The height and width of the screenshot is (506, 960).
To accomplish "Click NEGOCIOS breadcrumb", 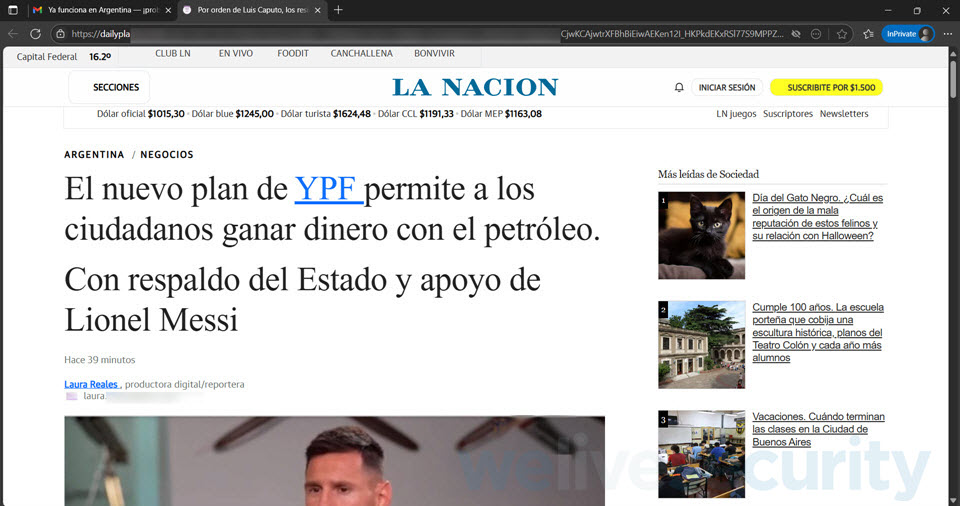I will click(x=167, y=154).
